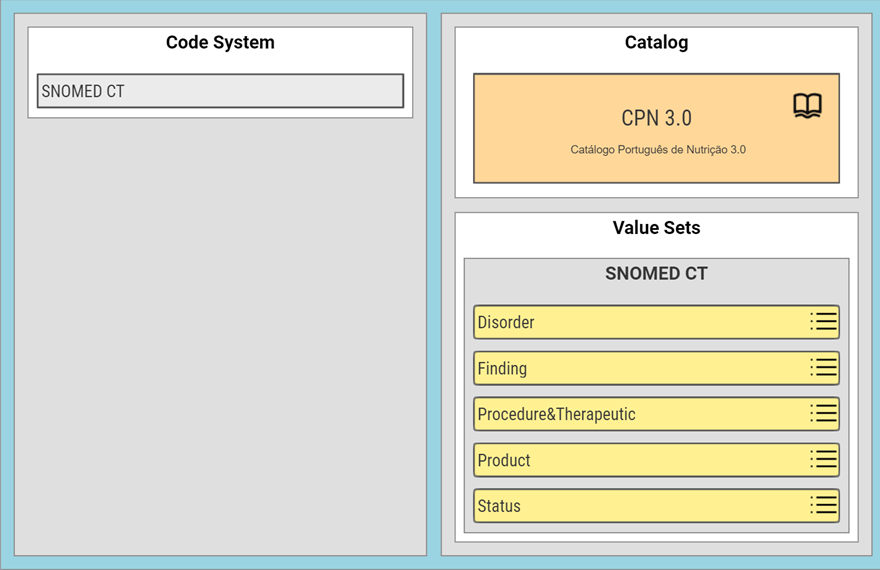Open the Procedure&Therapeutic value set
Screen dimensions: 880x570
(x=656, y=414)
